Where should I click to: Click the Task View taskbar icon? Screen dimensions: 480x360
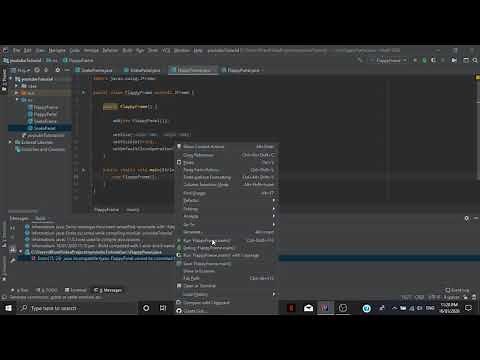tap(163, 308)
